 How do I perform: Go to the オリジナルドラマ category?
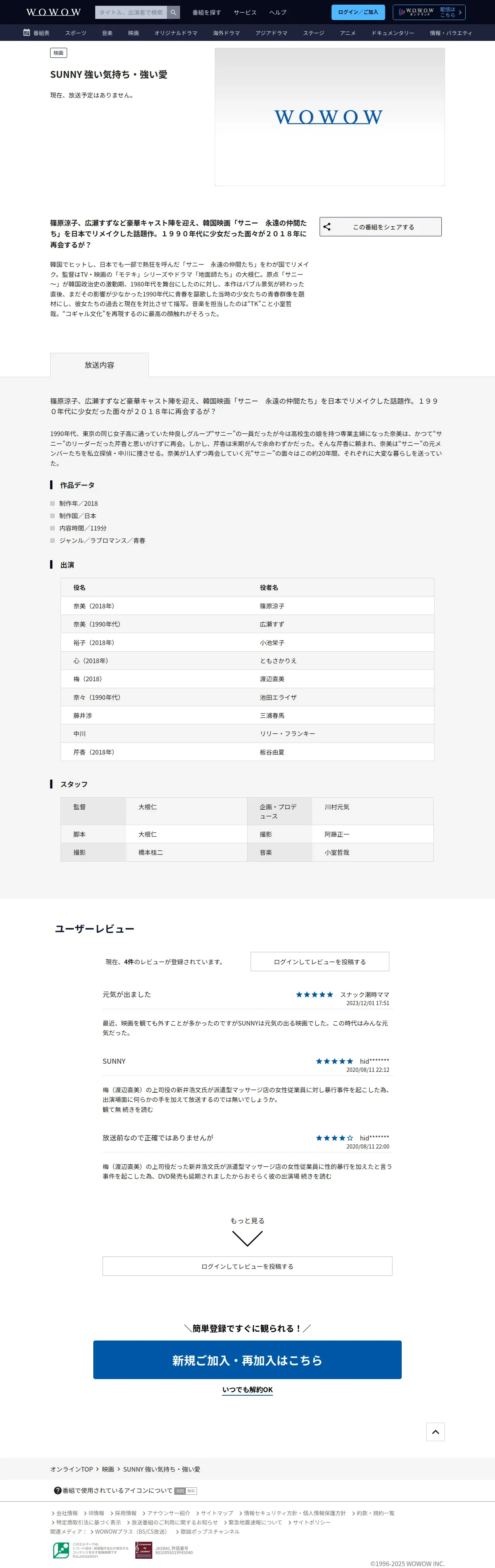point(175,33)
